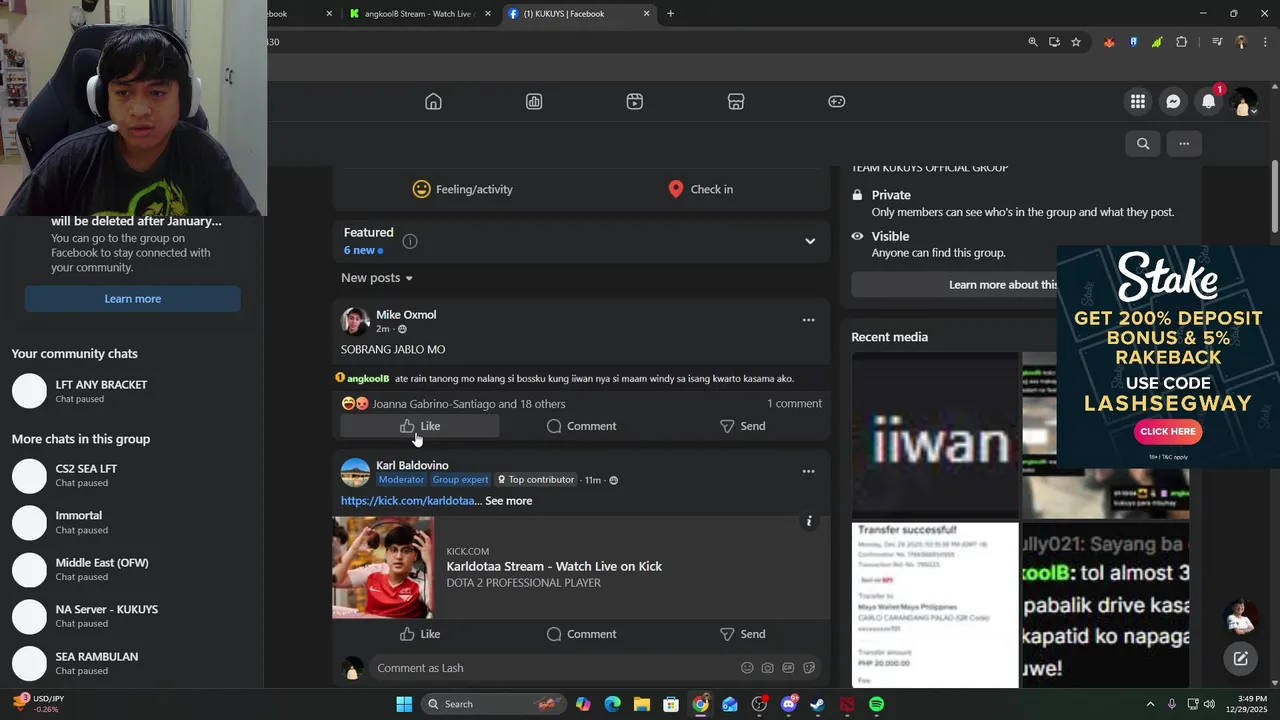Image resolution: width=1280 pixels, height=720 pixels.
Task: Click Check in location option
Action: point(700,189)
